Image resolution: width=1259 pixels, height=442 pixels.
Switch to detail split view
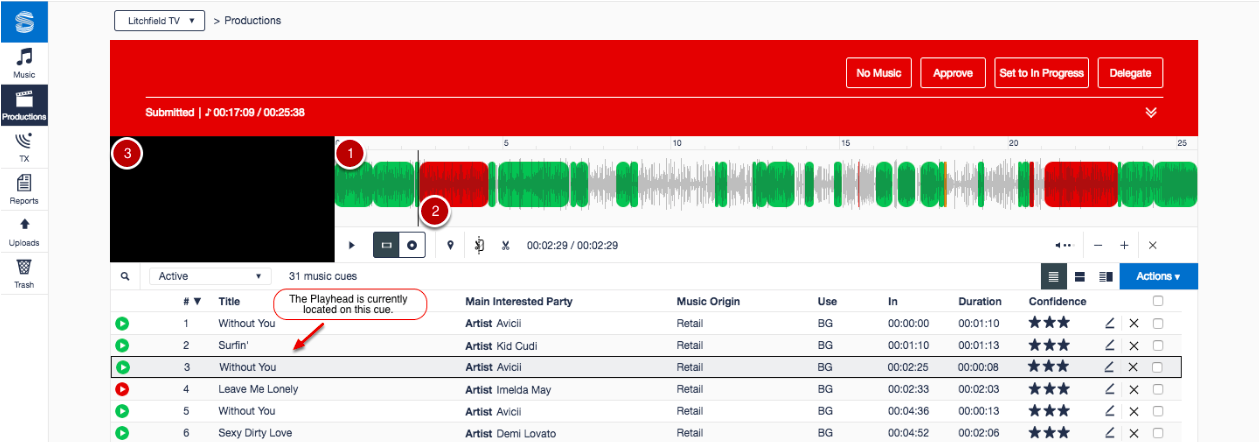click(1106, 276)
